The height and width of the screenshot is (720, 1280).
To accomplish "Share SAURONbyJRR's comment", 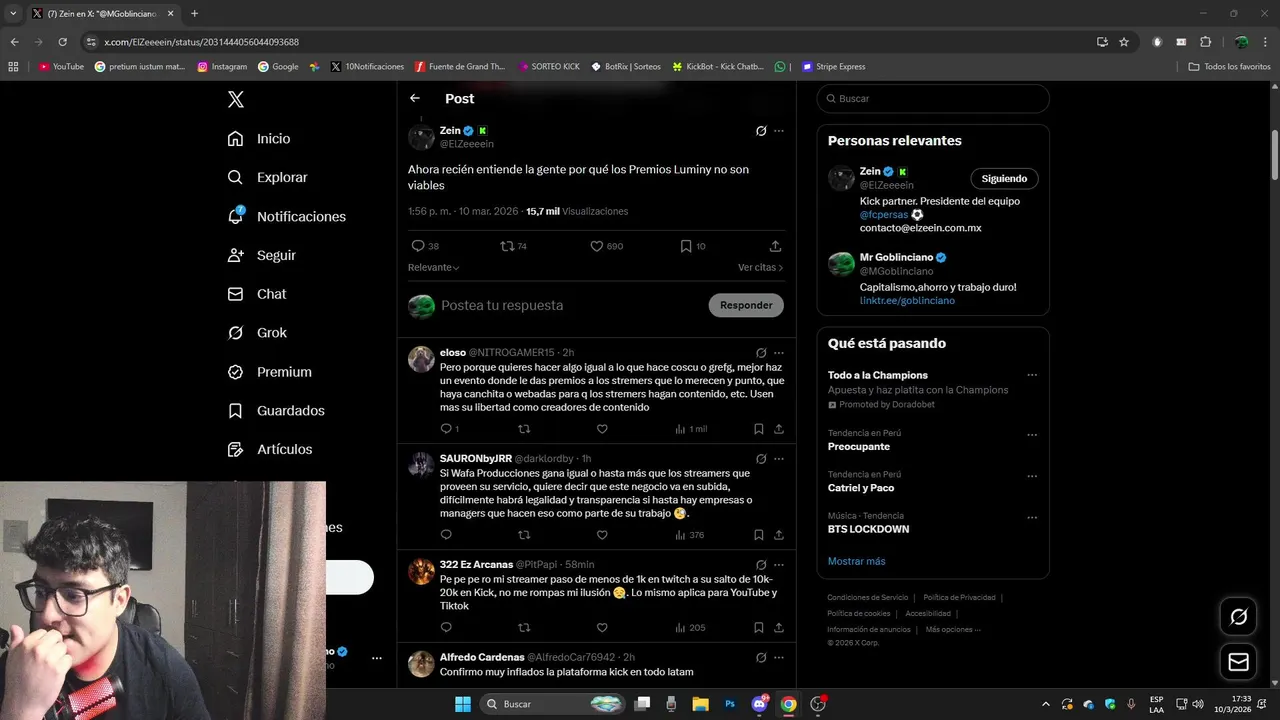I will point(779,535).
